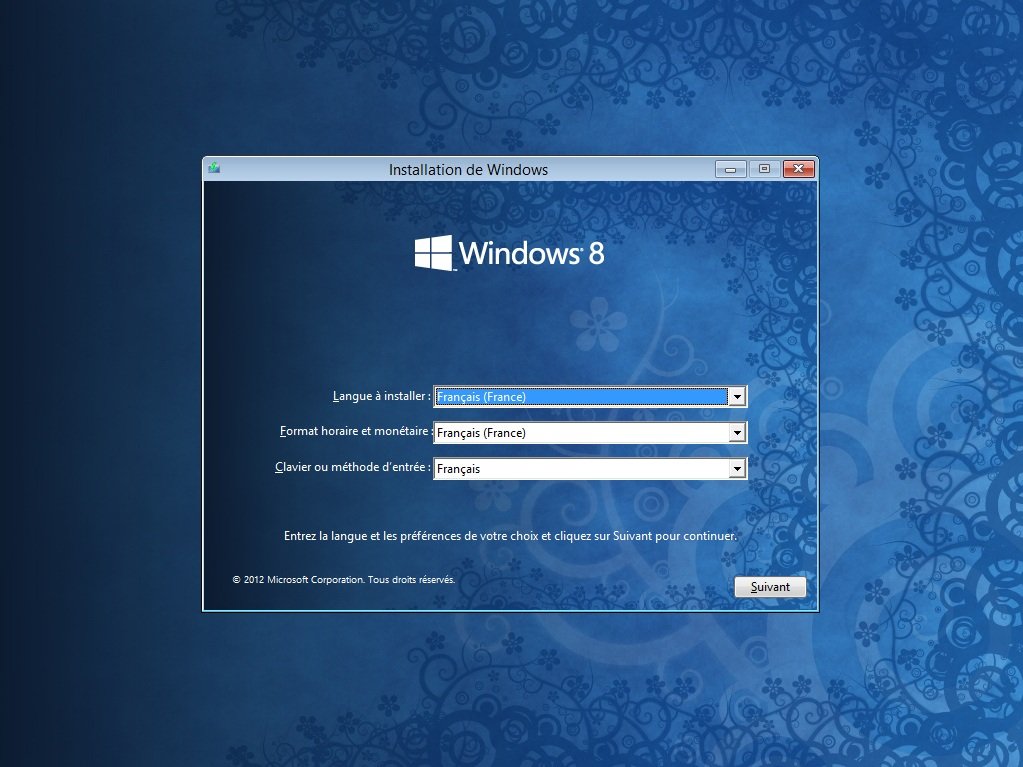Click the Format horaire et monétaire label
The image size is (1023, 767).
tap(355, 431)
